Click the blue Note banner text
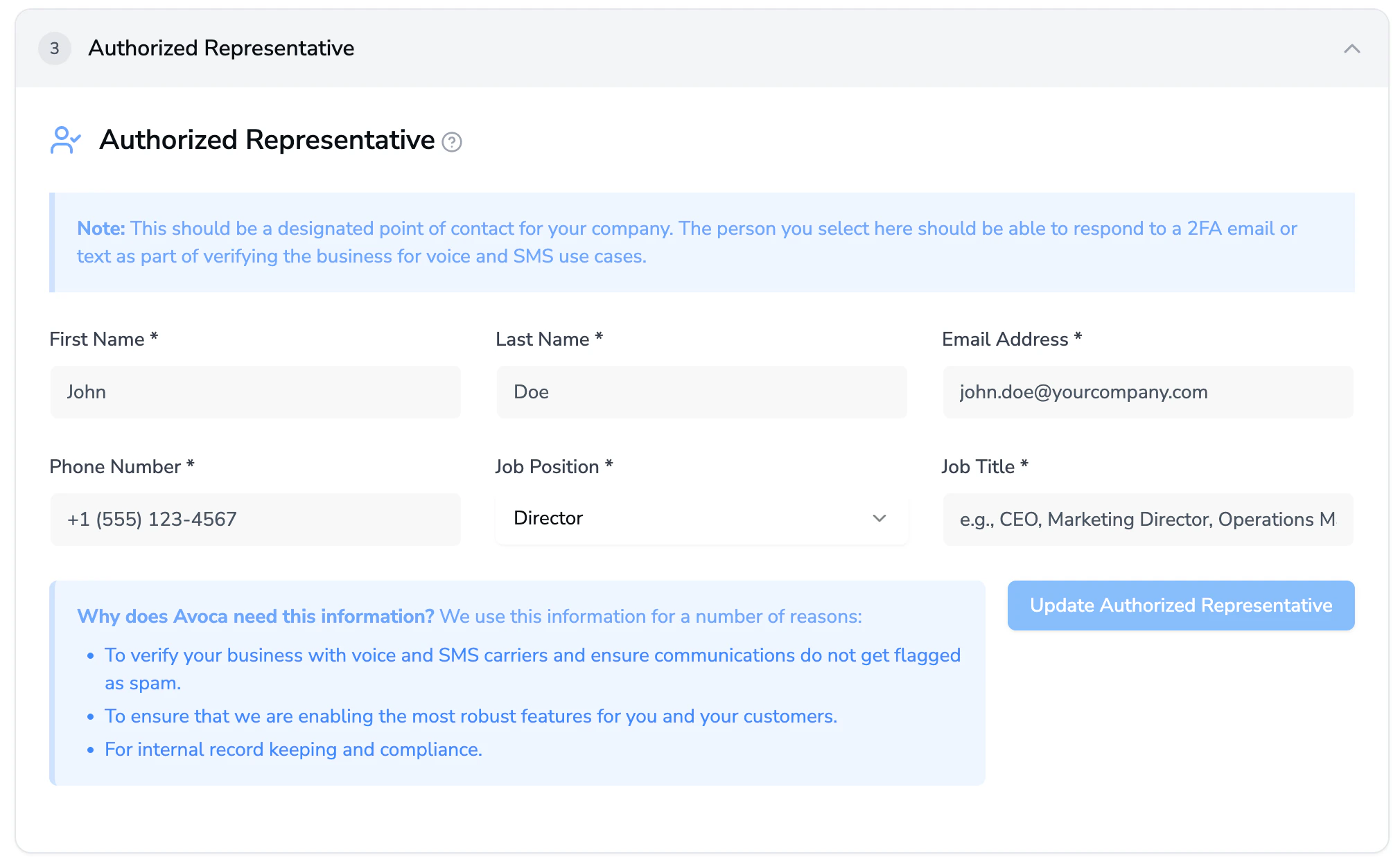The width and height of the screenshot is (1400, 866). coord(686,242)
